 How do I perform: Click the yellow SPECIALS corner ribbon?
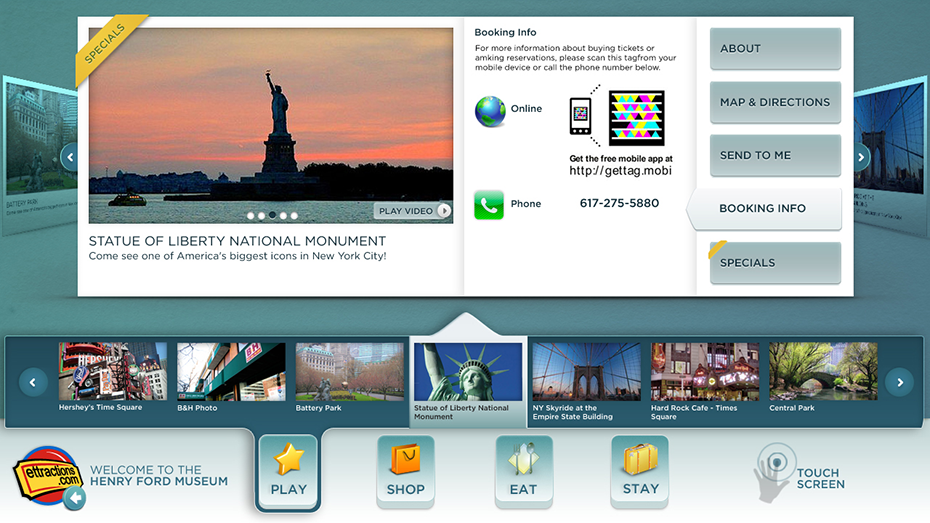[107, 46]
